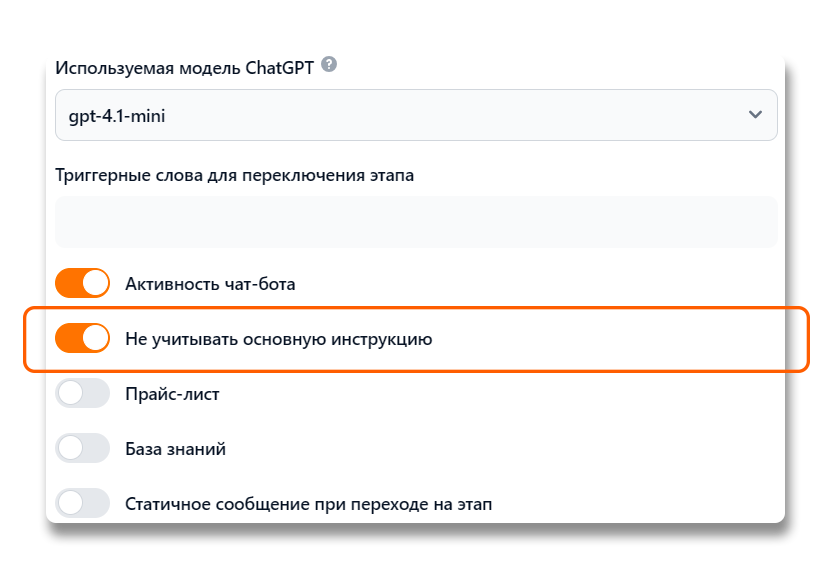Disable the Активность чат-бота toggle
832x585 pixels.
tap(82, 283)
